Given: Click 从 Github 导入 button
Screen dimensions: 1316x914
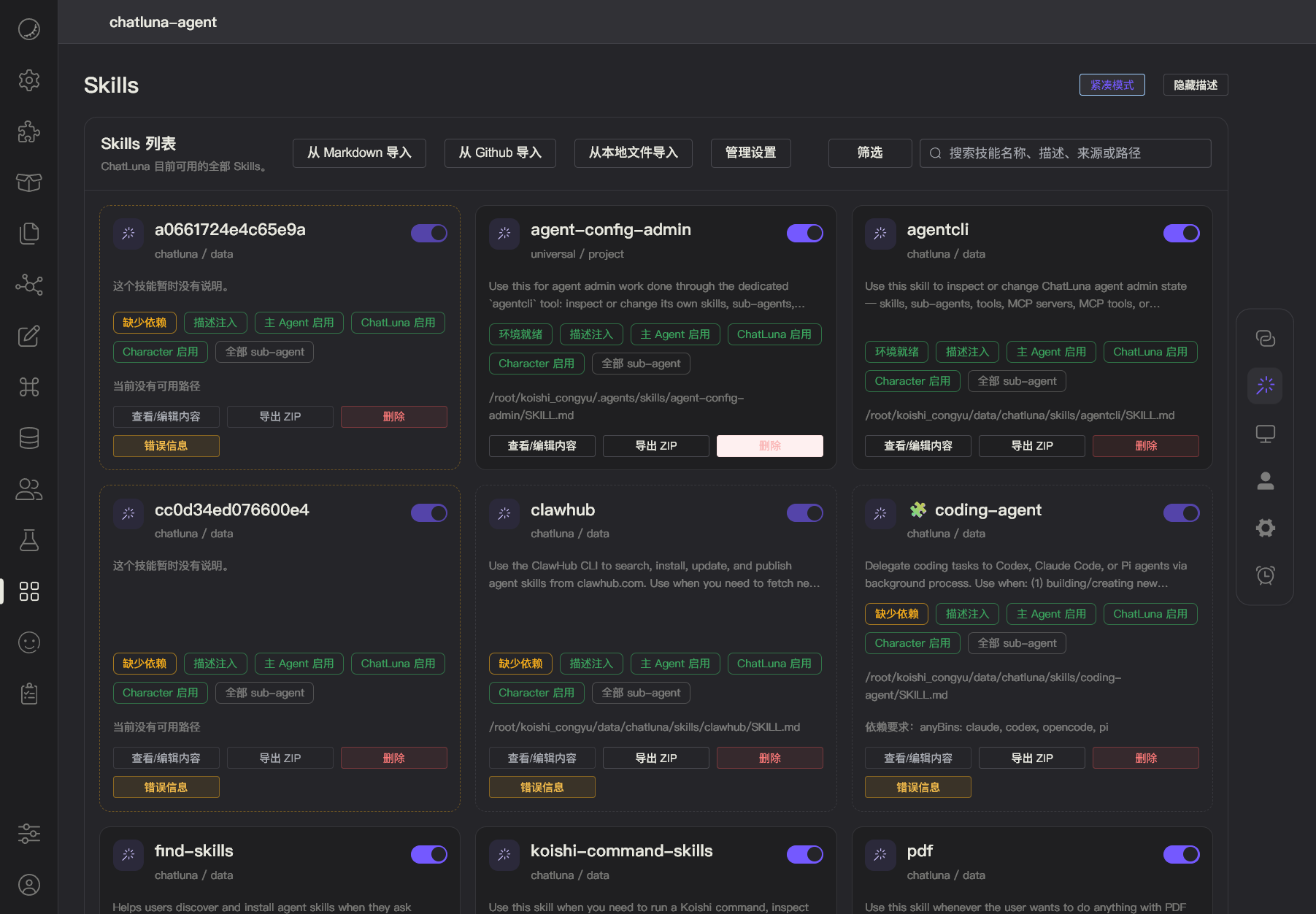Looking at the screenshot, I should pyautogui.click(x=500, y=153).
